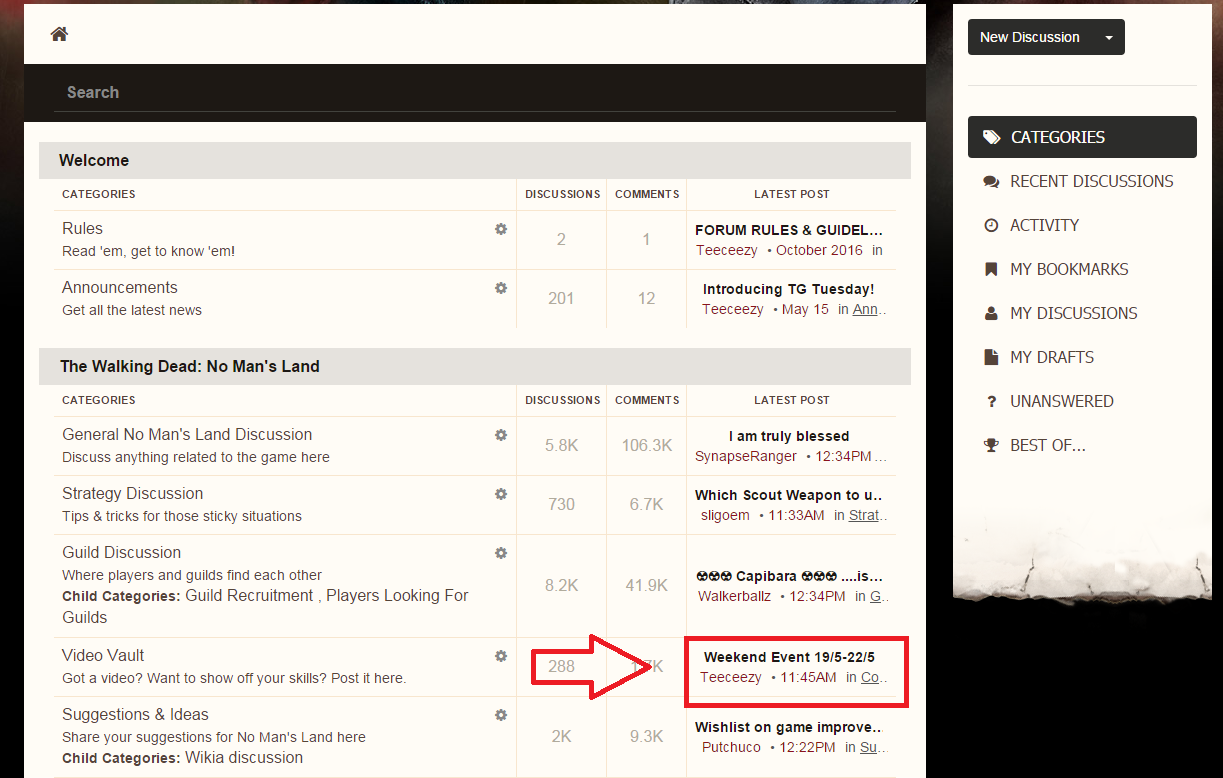Open My Drafts in sidebar
1223x778 pixels.
click(1051, 357)
